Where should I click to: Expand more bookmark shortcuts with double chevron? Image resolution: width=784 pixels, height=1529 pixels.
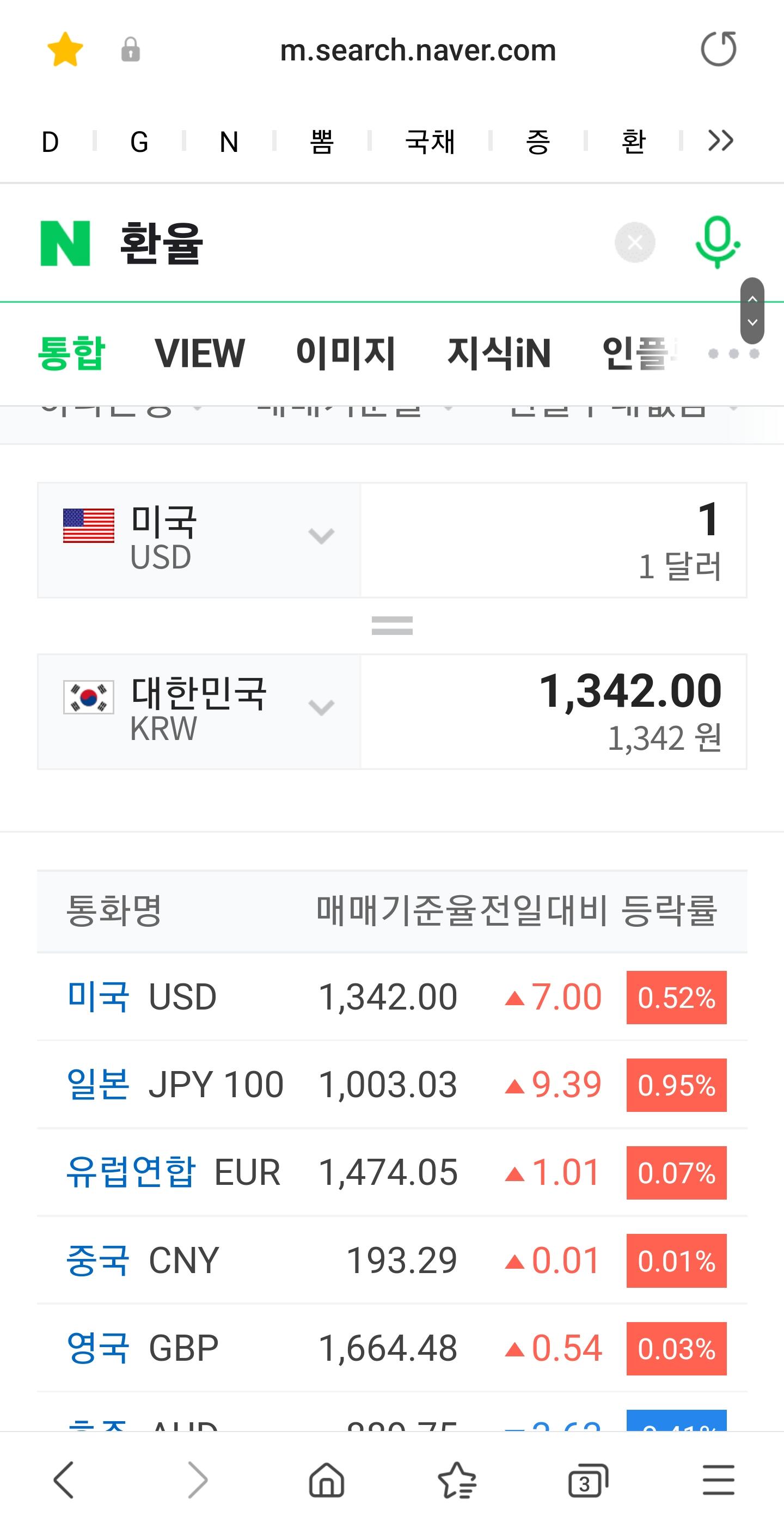tap(720, 140)
